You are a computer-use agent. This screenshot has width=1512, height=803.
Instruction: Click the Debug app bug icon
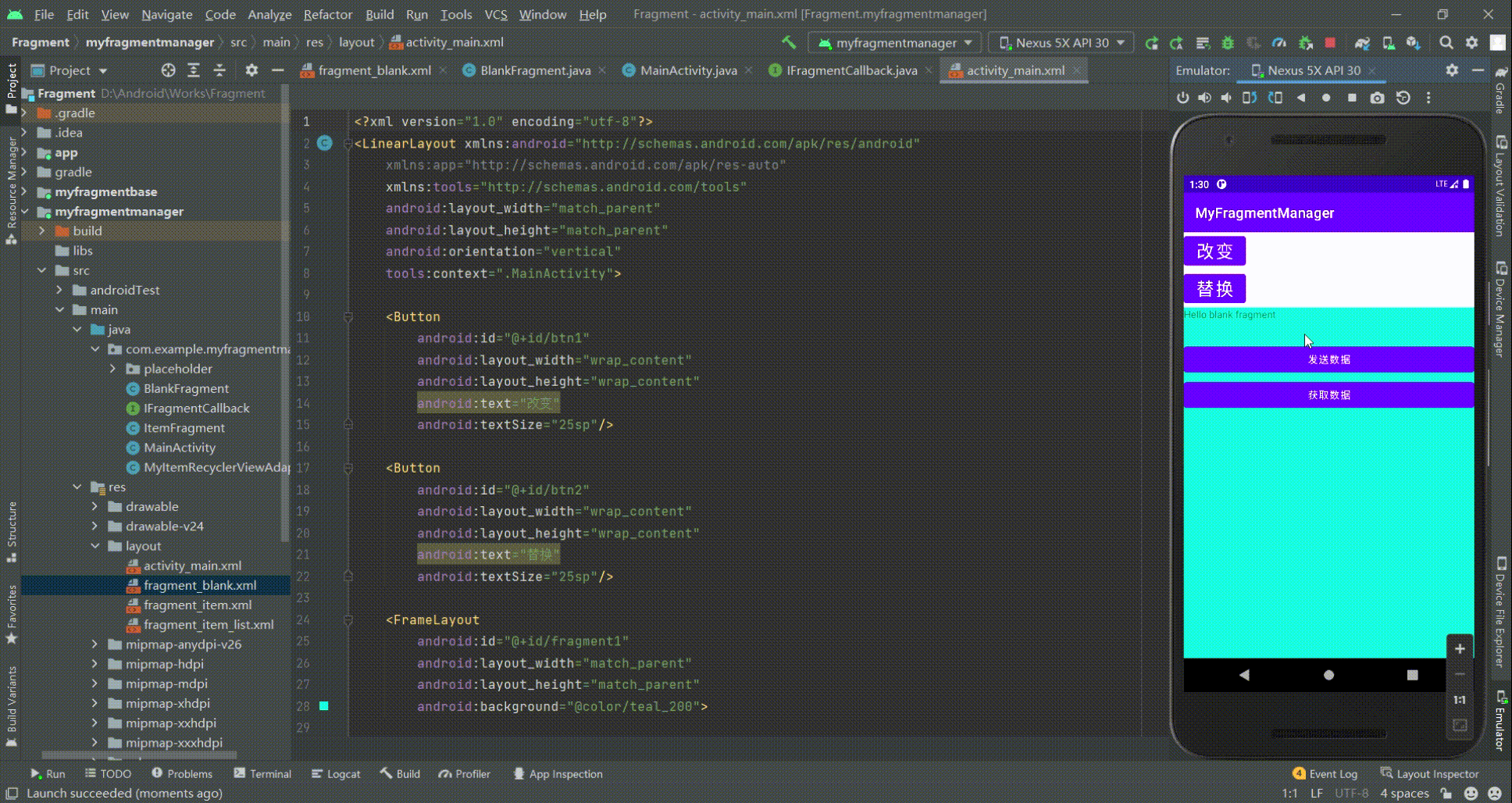click(1228, 43)
